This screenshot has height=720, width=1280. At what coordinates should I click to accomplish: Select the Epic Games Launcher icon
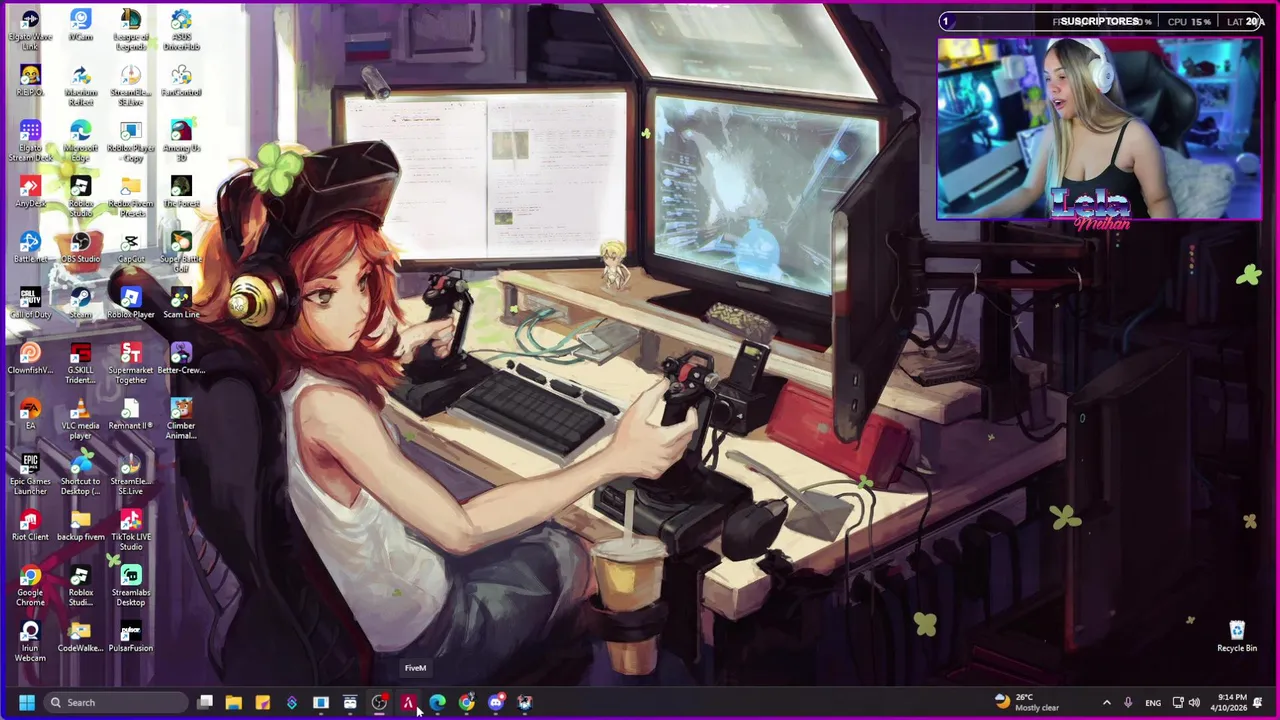tap(30, 474)
